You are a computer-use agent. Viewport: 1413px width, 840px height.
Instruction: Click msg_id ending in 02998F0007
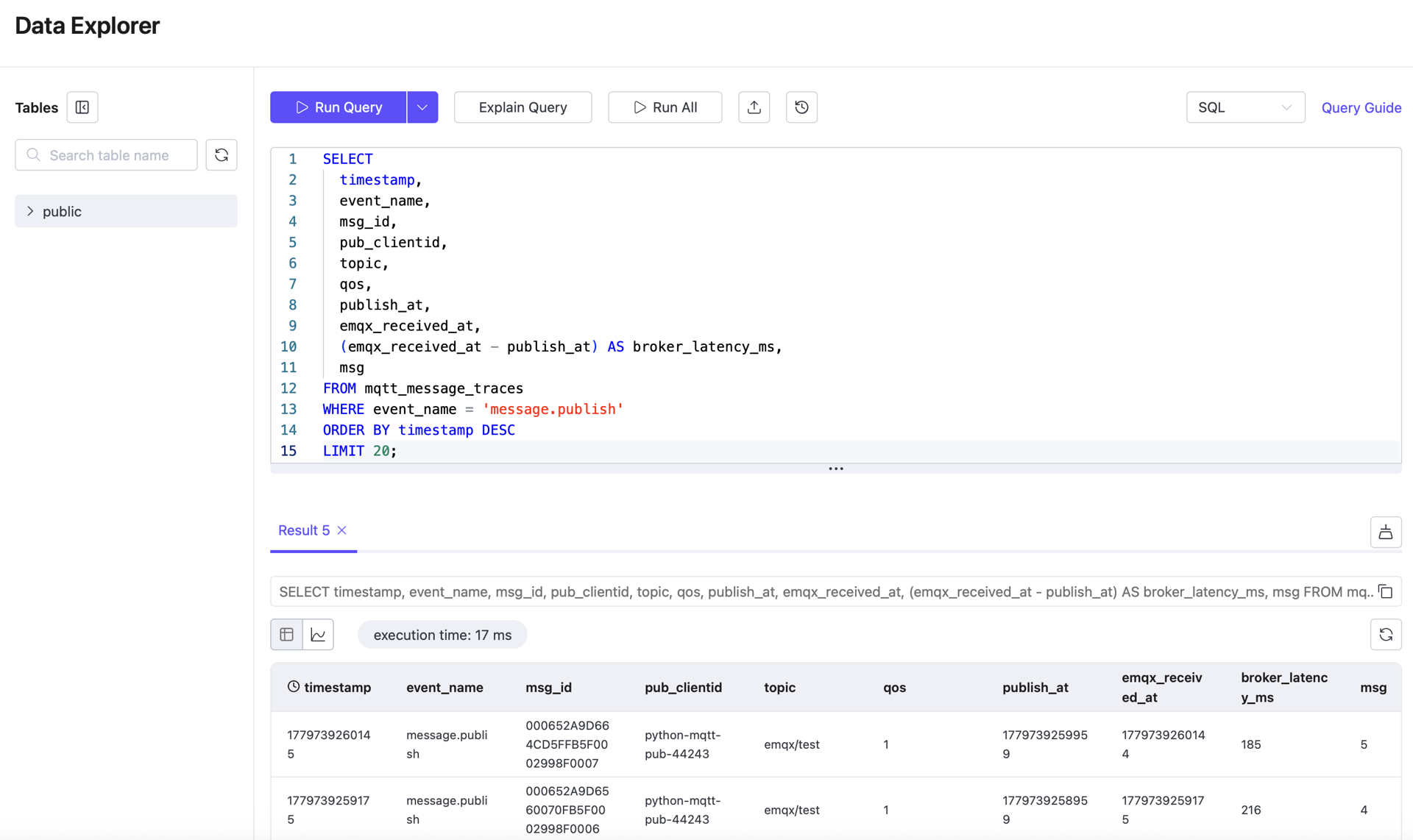(567, 744)
